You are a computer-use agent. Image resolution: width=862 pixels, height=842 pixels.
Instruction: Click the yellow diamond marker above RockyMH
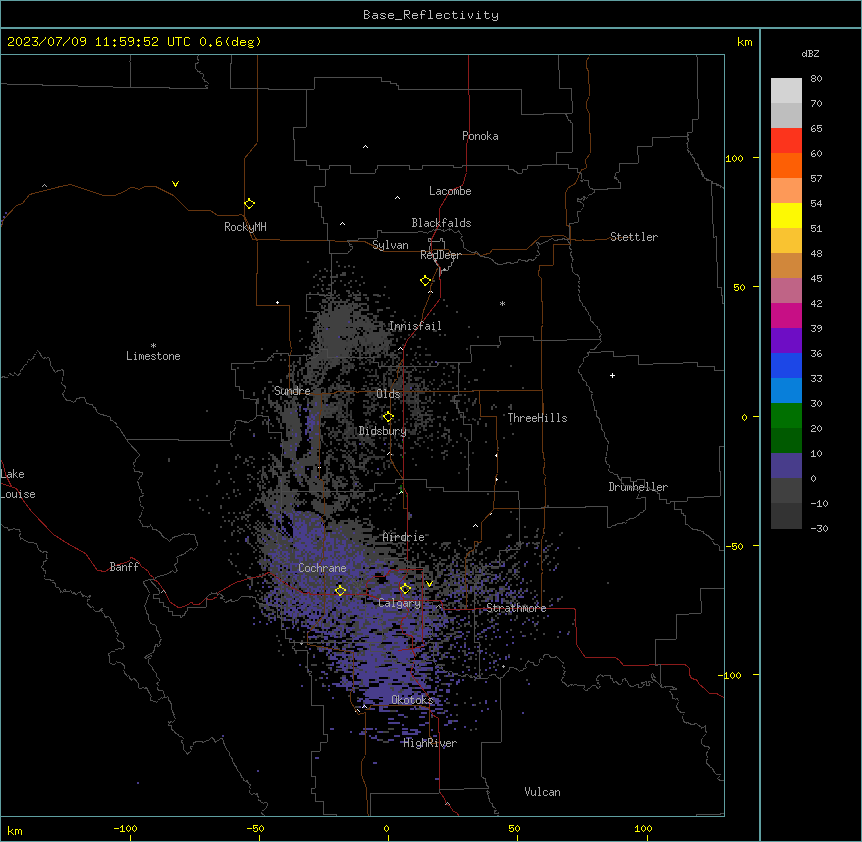(249, 204)
